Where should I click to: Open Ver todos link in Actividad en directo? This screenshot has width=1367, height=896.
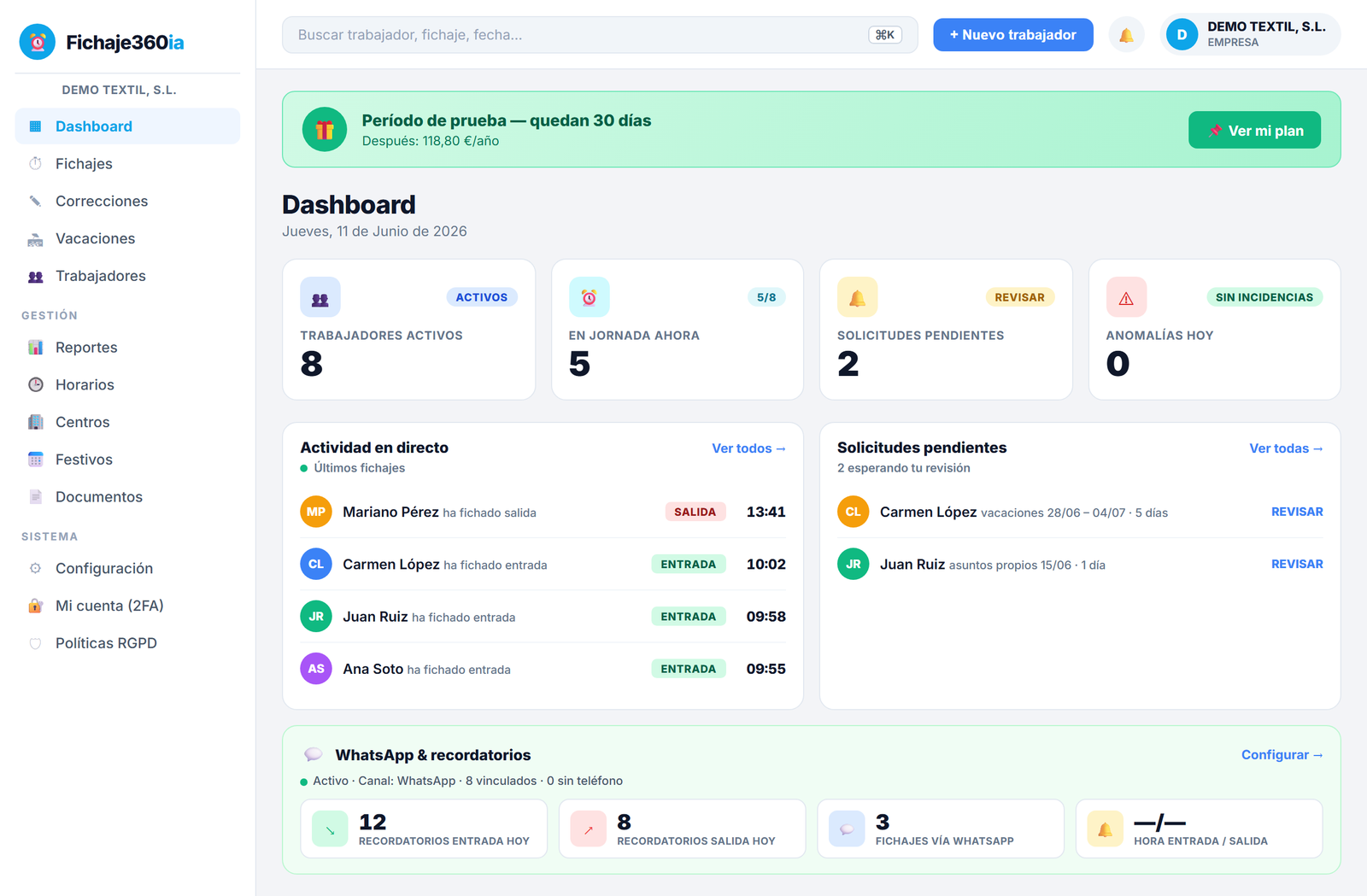point(748,448)
